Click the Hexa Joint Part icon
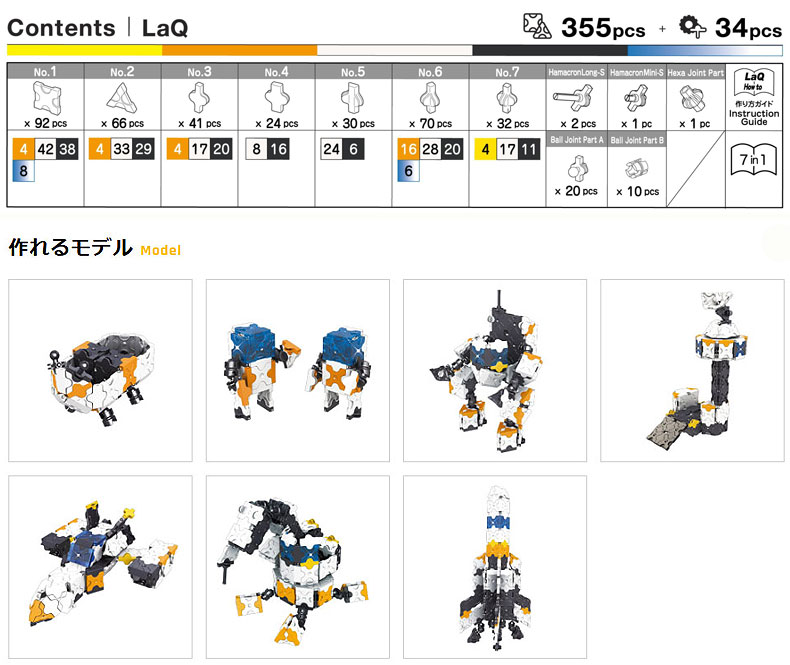Screen dimensions: 790x665 pos(692,98)
